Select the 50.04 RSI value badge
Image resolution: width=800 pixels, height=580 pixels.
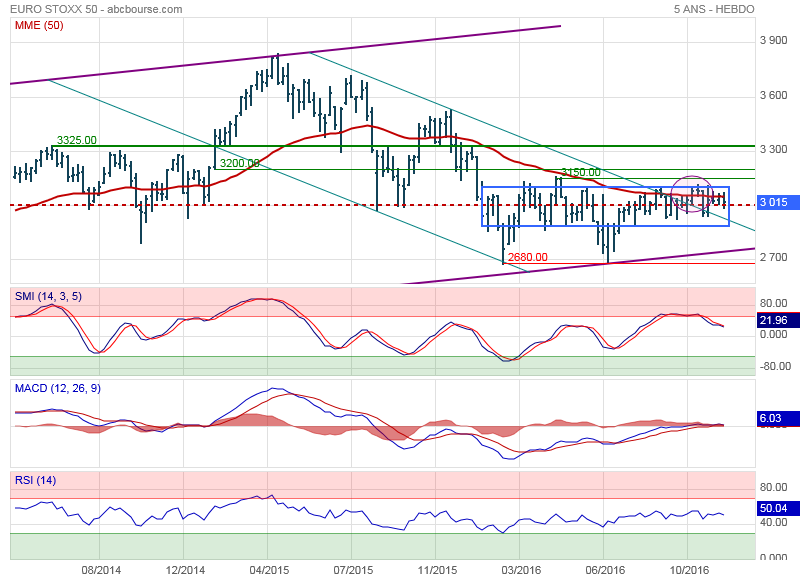(778, 508)
